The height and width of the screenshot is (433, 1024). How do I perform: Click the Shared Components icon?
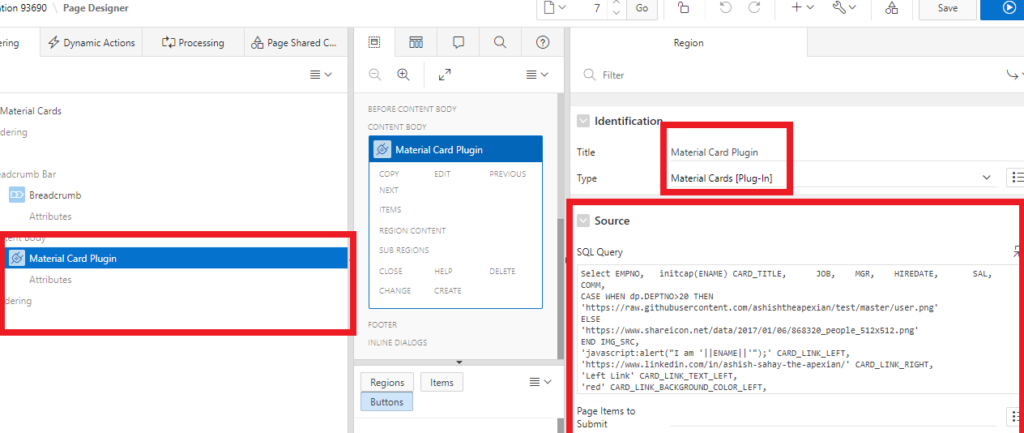tap(891, 8)
